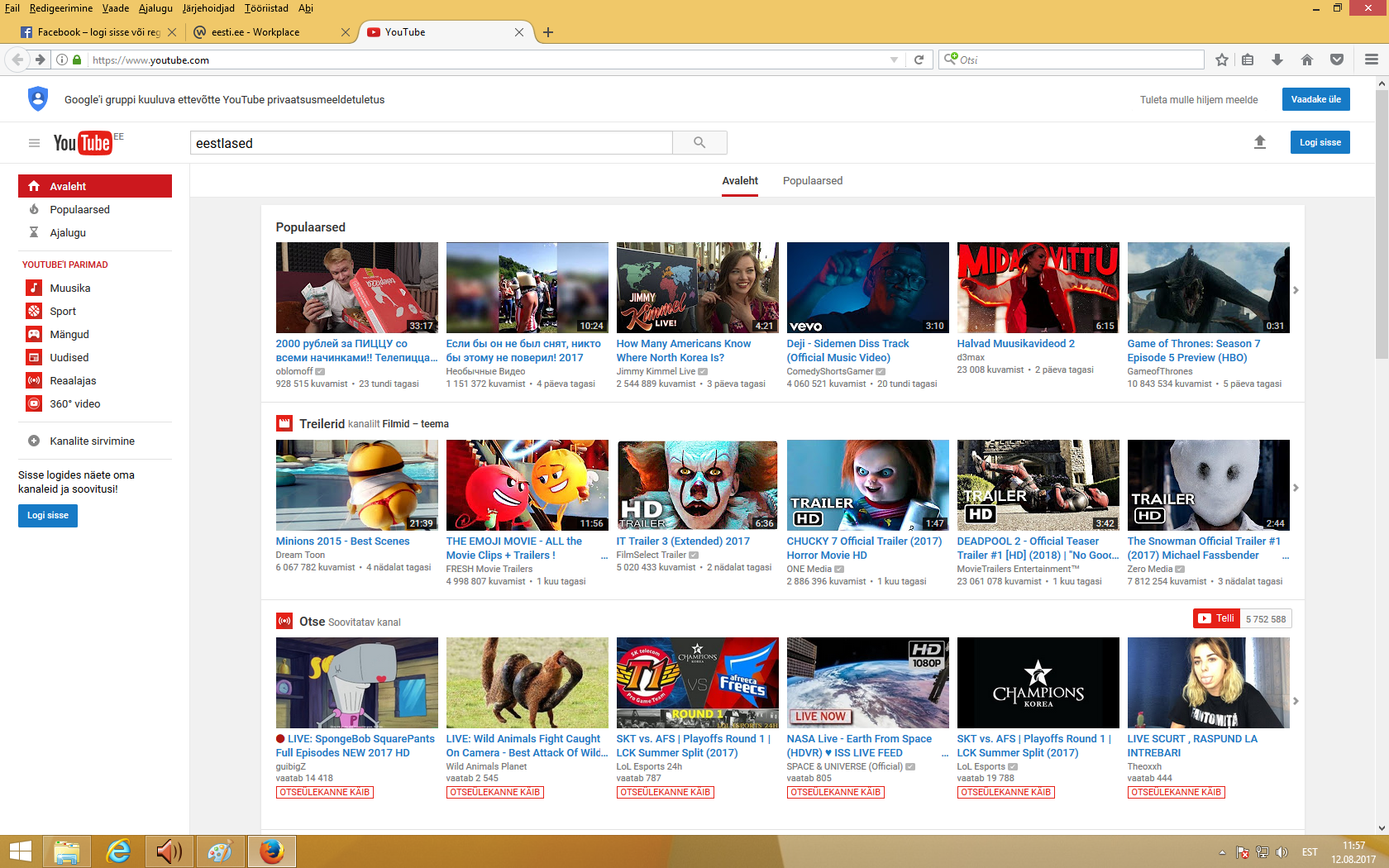Click the Vaadake üle button

[1315, 99]
